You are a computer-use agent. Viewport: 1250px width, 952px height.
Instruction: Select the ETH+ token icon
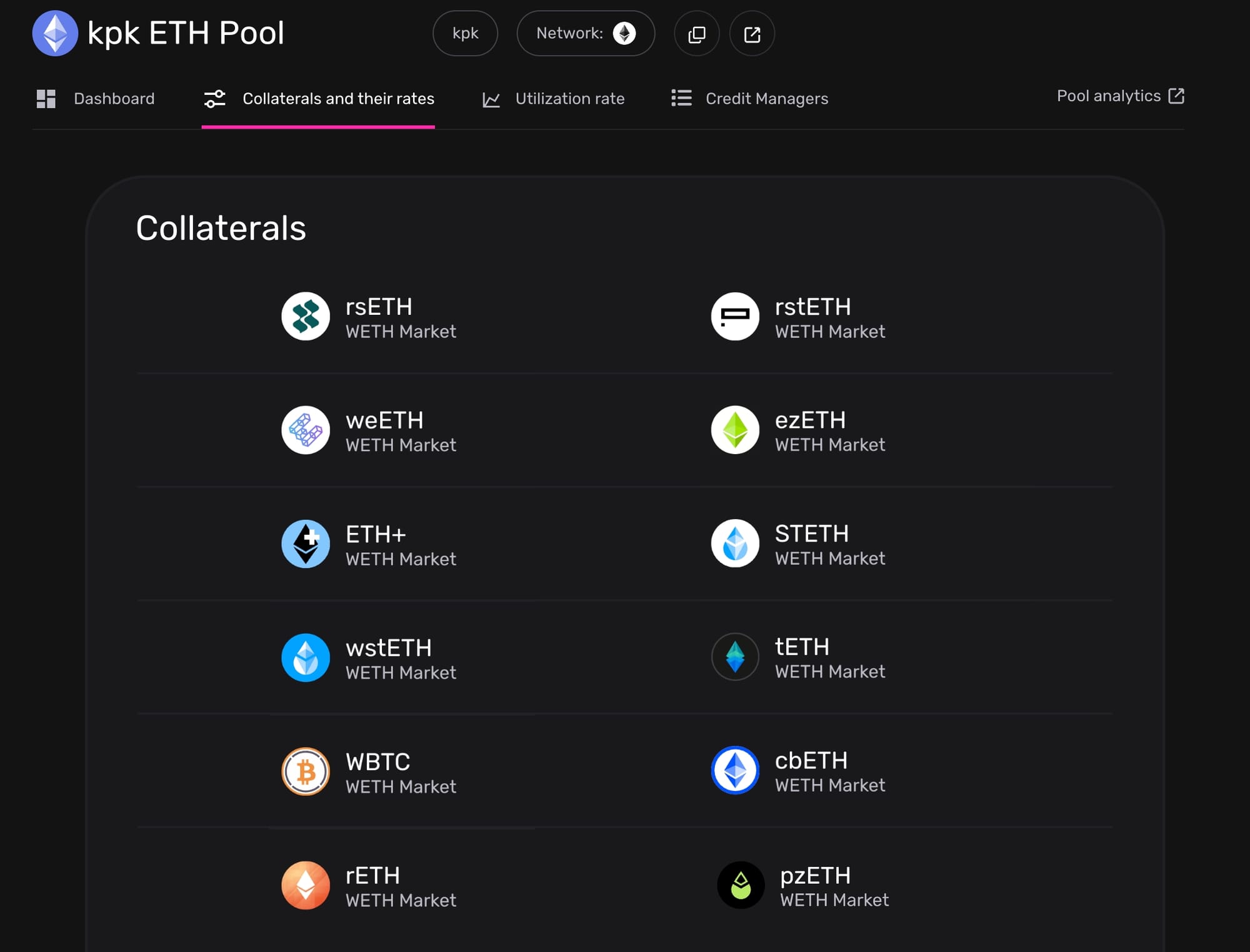[x=306, y=543]
